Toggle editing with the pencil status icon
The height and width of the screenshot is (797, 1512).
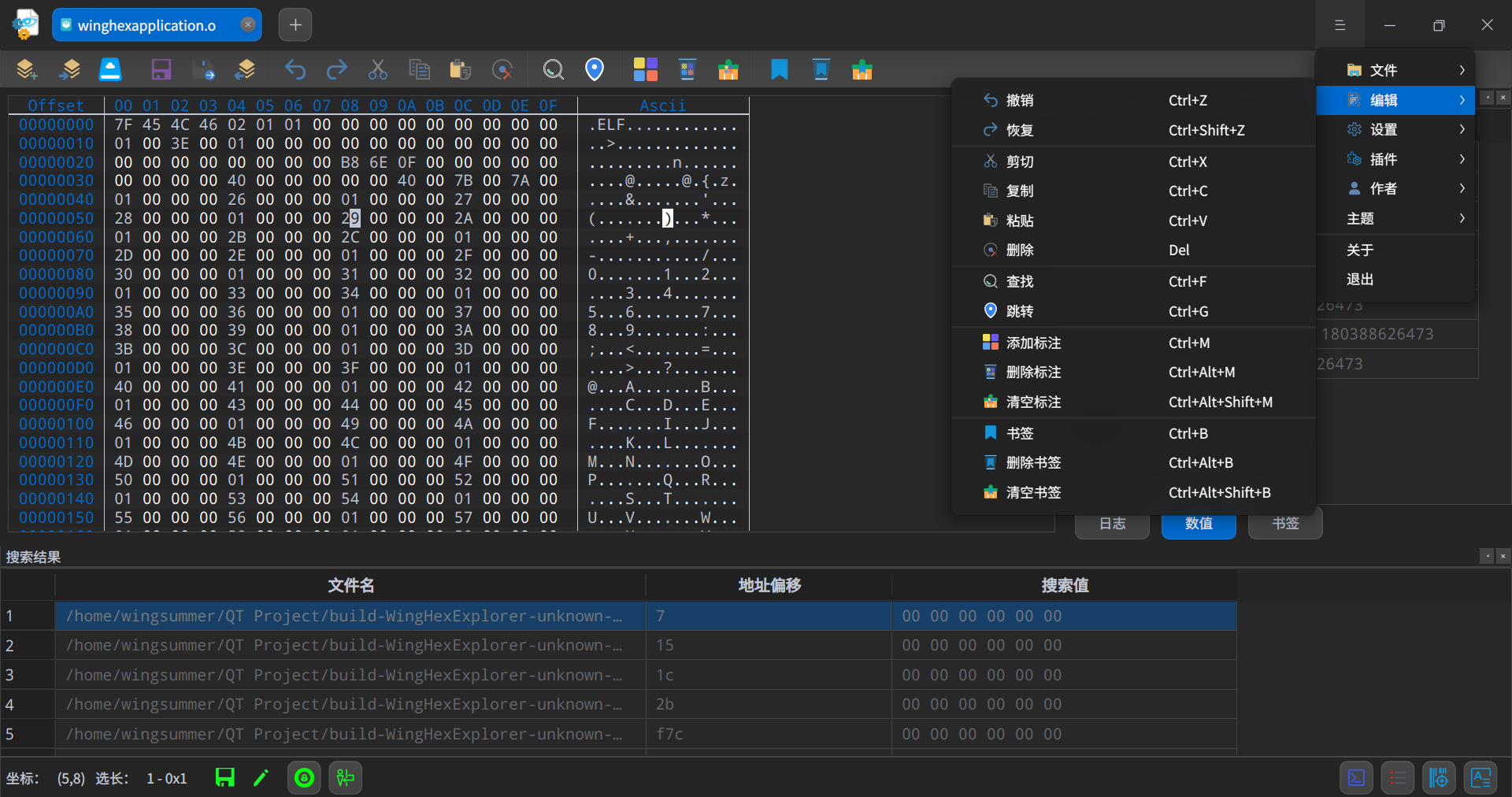tap(261, 778)
